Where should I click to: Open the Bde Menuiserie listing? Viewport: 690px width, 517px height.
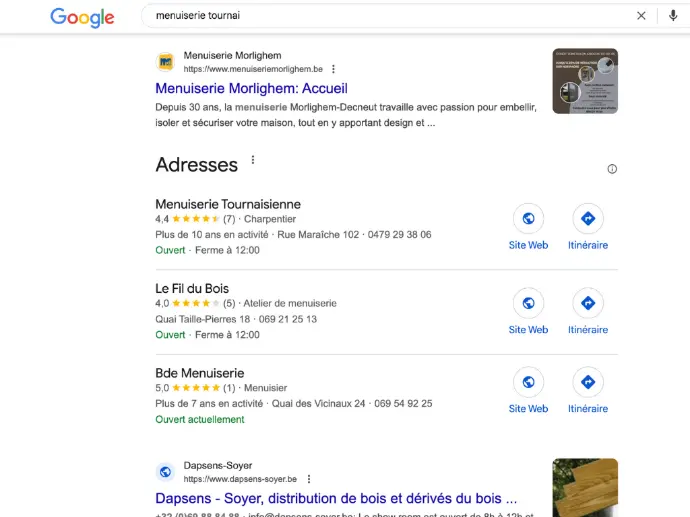click(199, 373)
